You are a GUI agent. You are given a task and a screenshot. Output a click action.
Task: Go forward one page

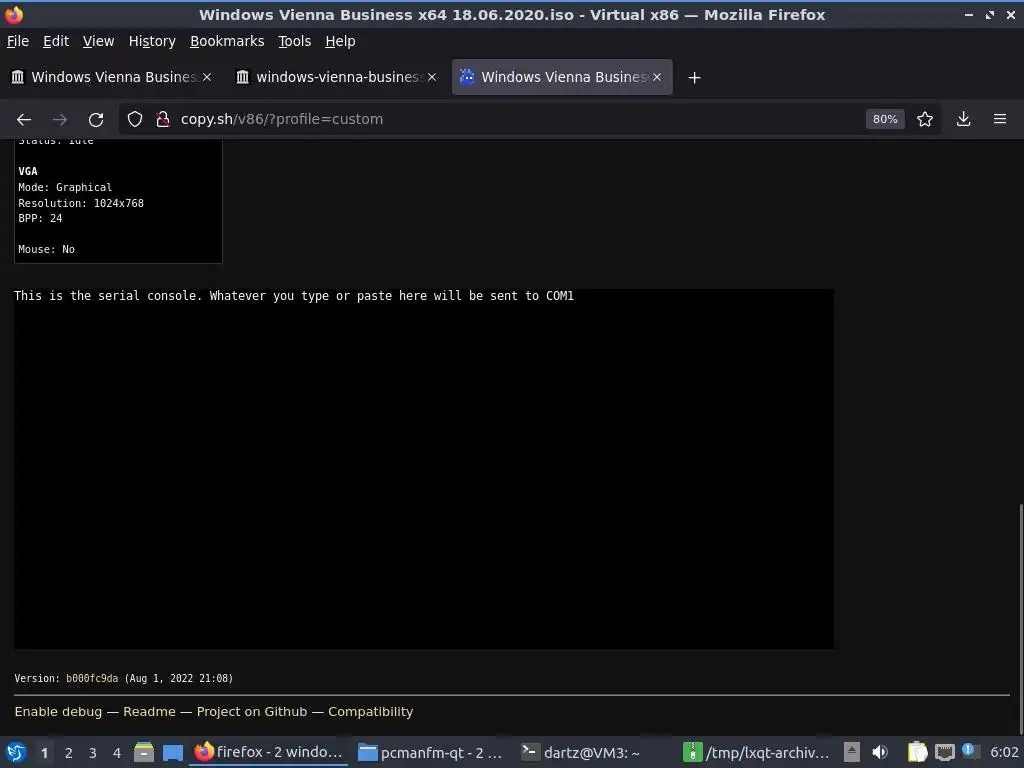60,120
